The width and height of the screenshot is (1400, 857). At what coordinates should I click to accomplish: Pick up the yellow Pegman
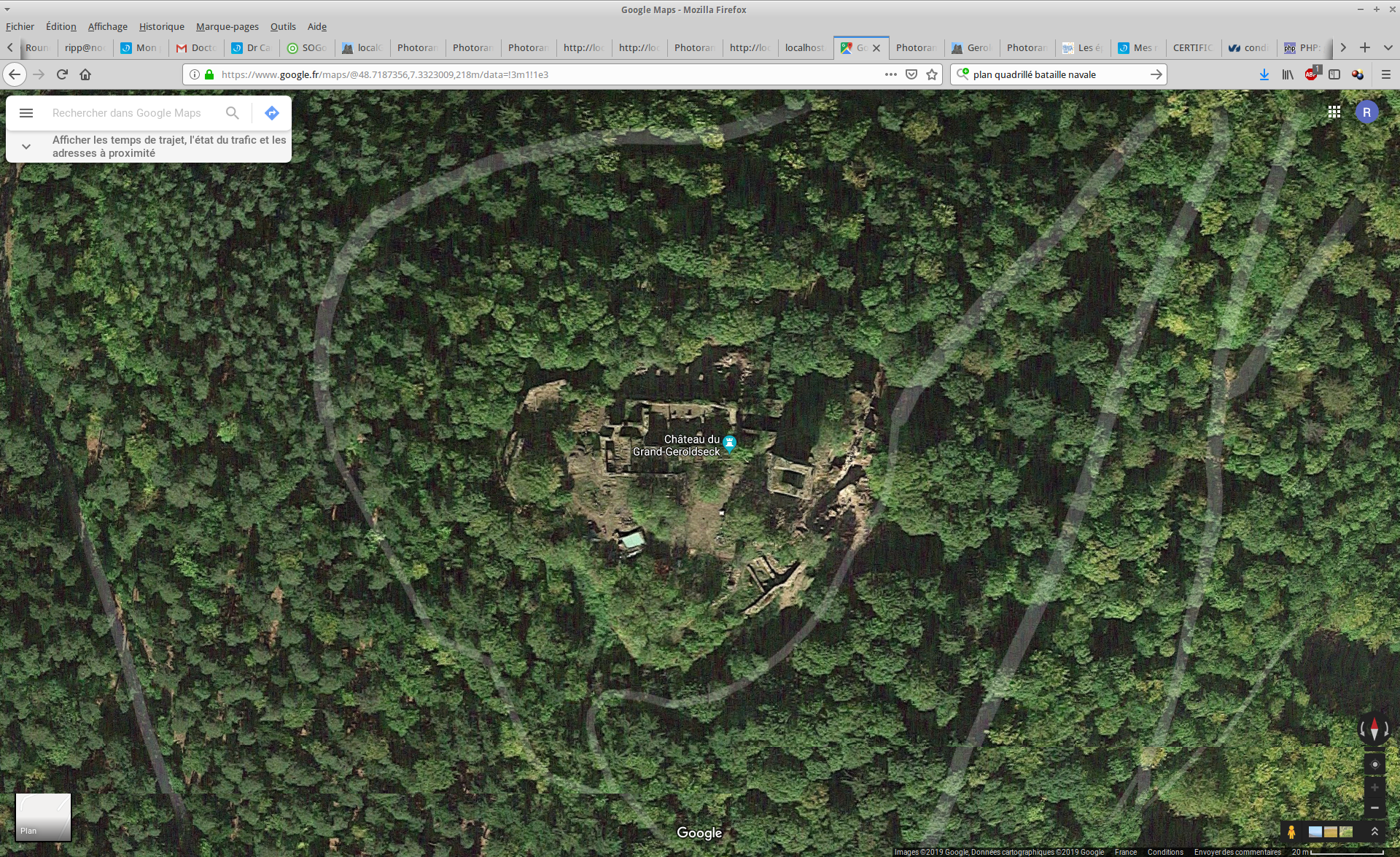point(1291,831)
